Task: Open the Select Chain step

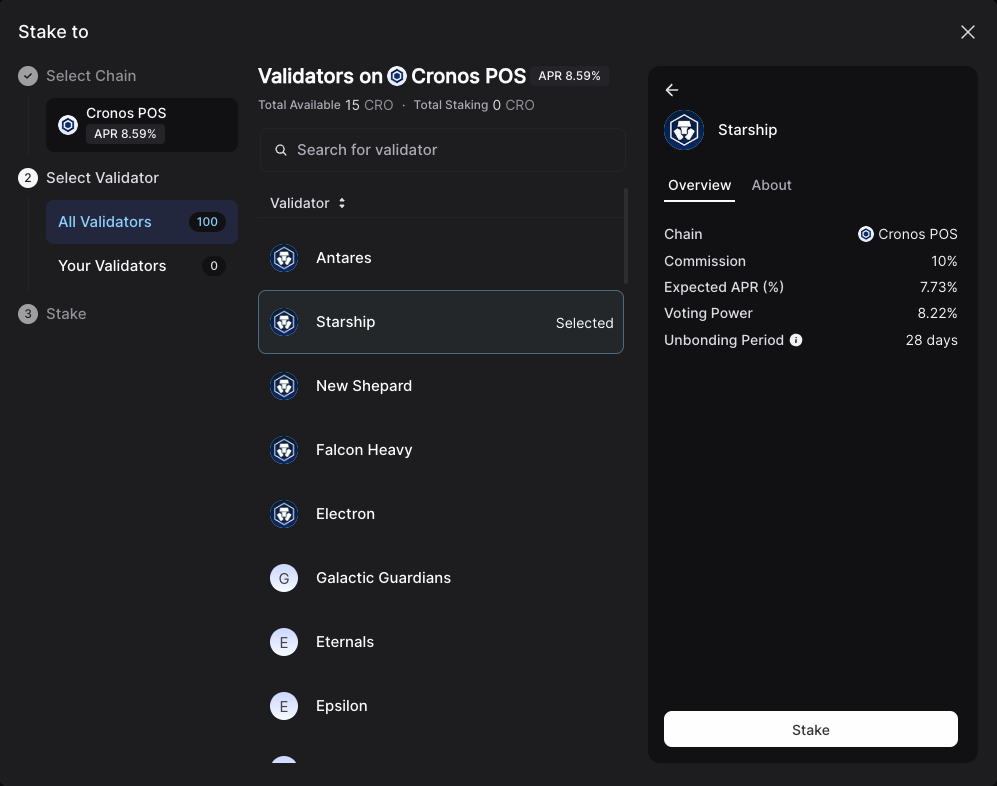Action: pos(90,76)
